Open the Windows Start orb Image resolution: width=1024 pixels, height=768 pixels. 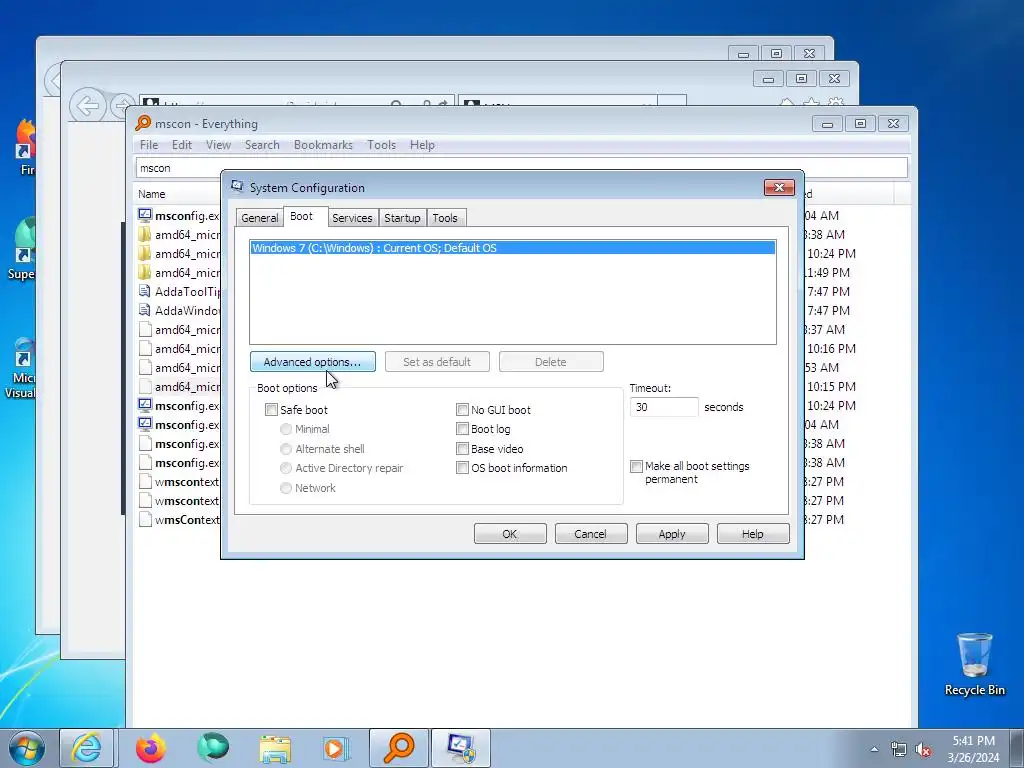coord(27,748)
